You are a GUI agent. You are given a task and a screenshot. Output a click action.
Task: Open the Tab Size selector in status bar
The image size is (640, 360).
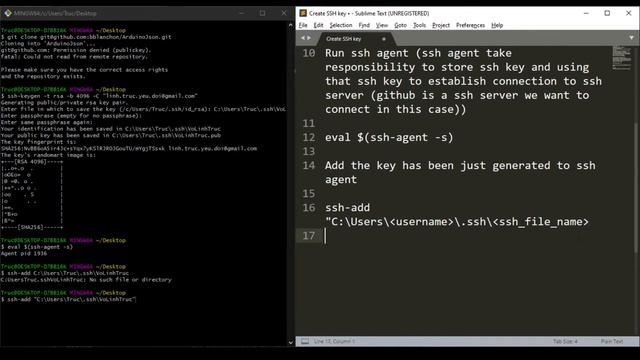[565, 341]
